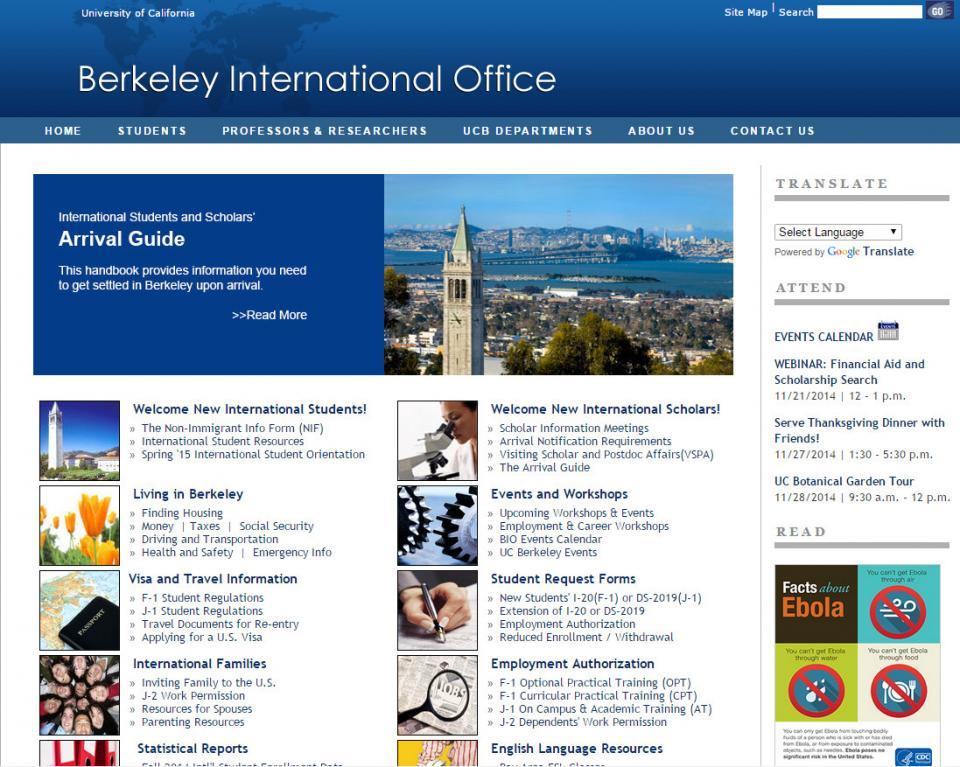Open Travel Documents for Re-entry link
This screenshot has height=767, width=960.
coord(220,624)
